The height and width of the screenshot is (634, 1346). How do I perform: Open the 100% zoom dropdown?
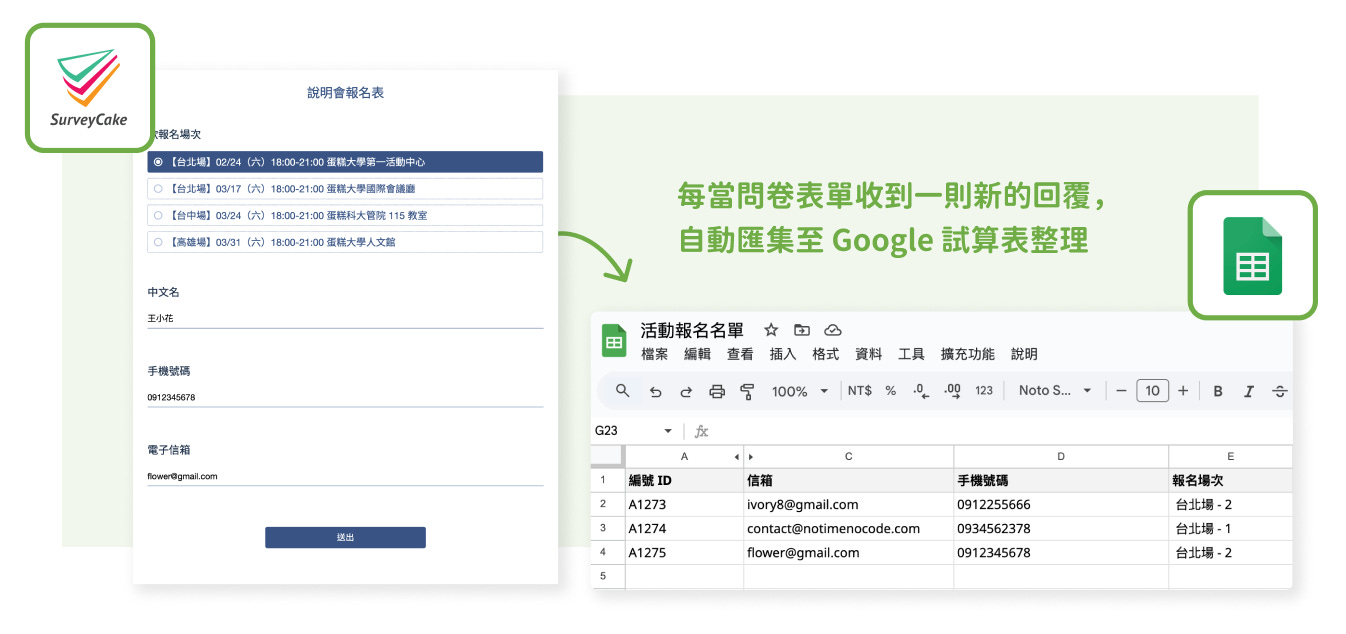coord(793,391)
